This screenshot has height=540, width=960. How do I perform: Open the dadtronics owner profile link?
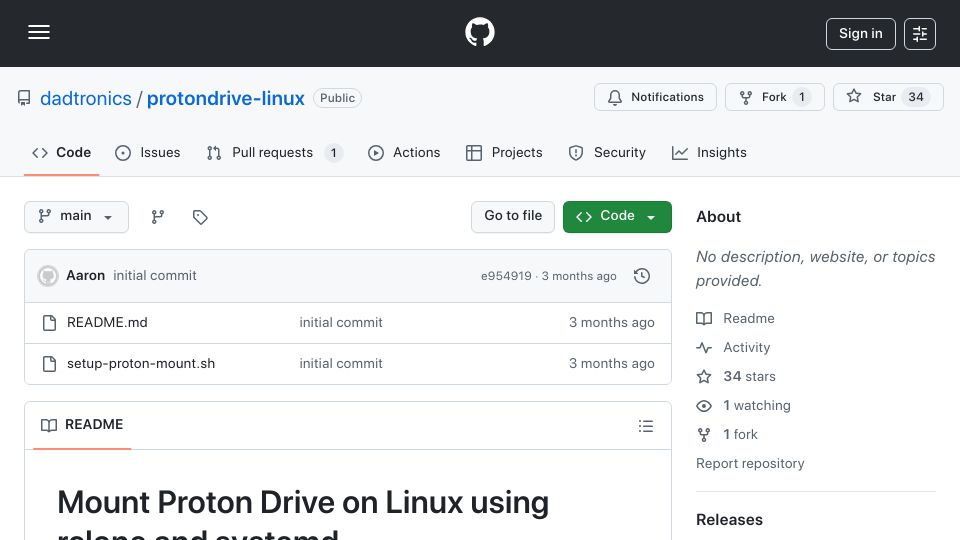86,98
